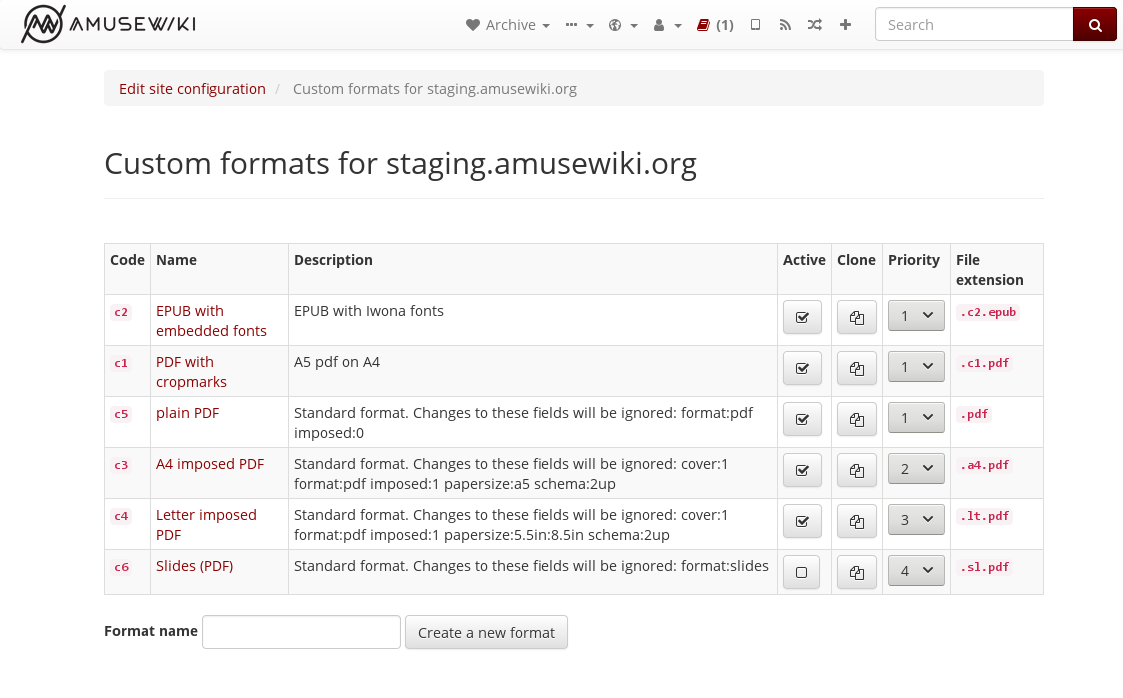The image size is (1123, 698).
Task: Toggle active state of Letter imposed PDF
Action: 802,522
